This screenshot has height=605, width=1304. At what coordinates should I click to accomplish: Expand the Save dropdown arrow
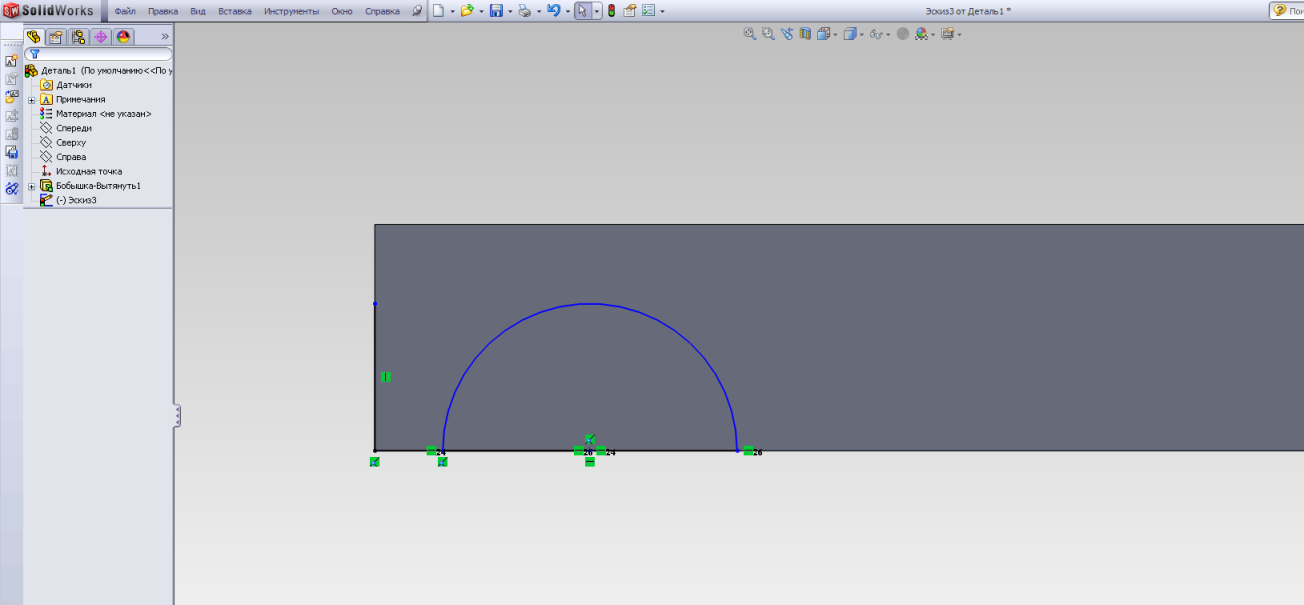click(x=509, y=11)
